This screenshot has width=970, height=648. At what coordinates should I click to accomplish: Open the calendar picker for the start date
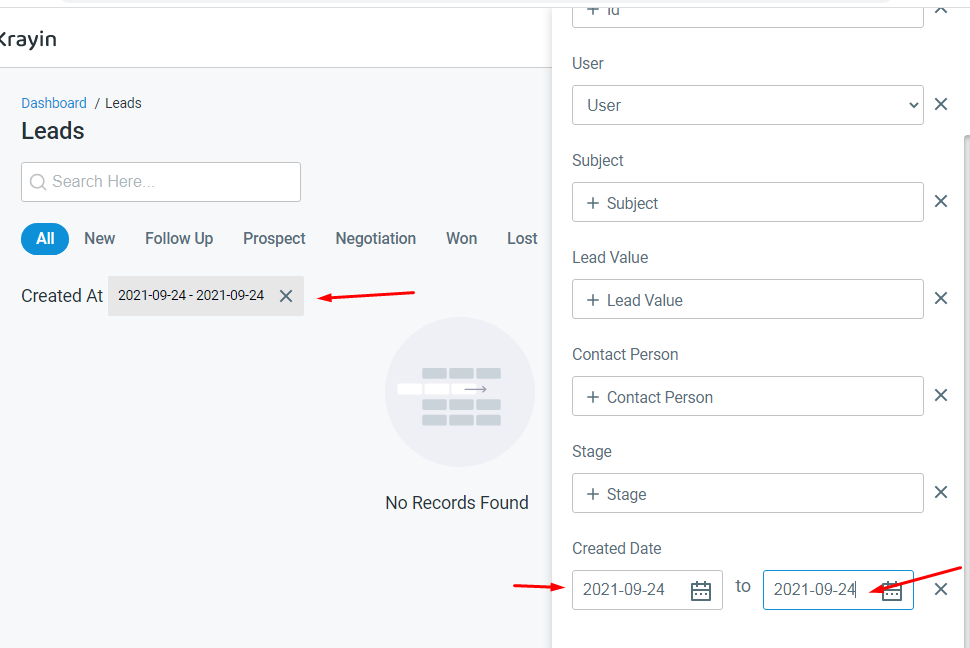[700, 590]
